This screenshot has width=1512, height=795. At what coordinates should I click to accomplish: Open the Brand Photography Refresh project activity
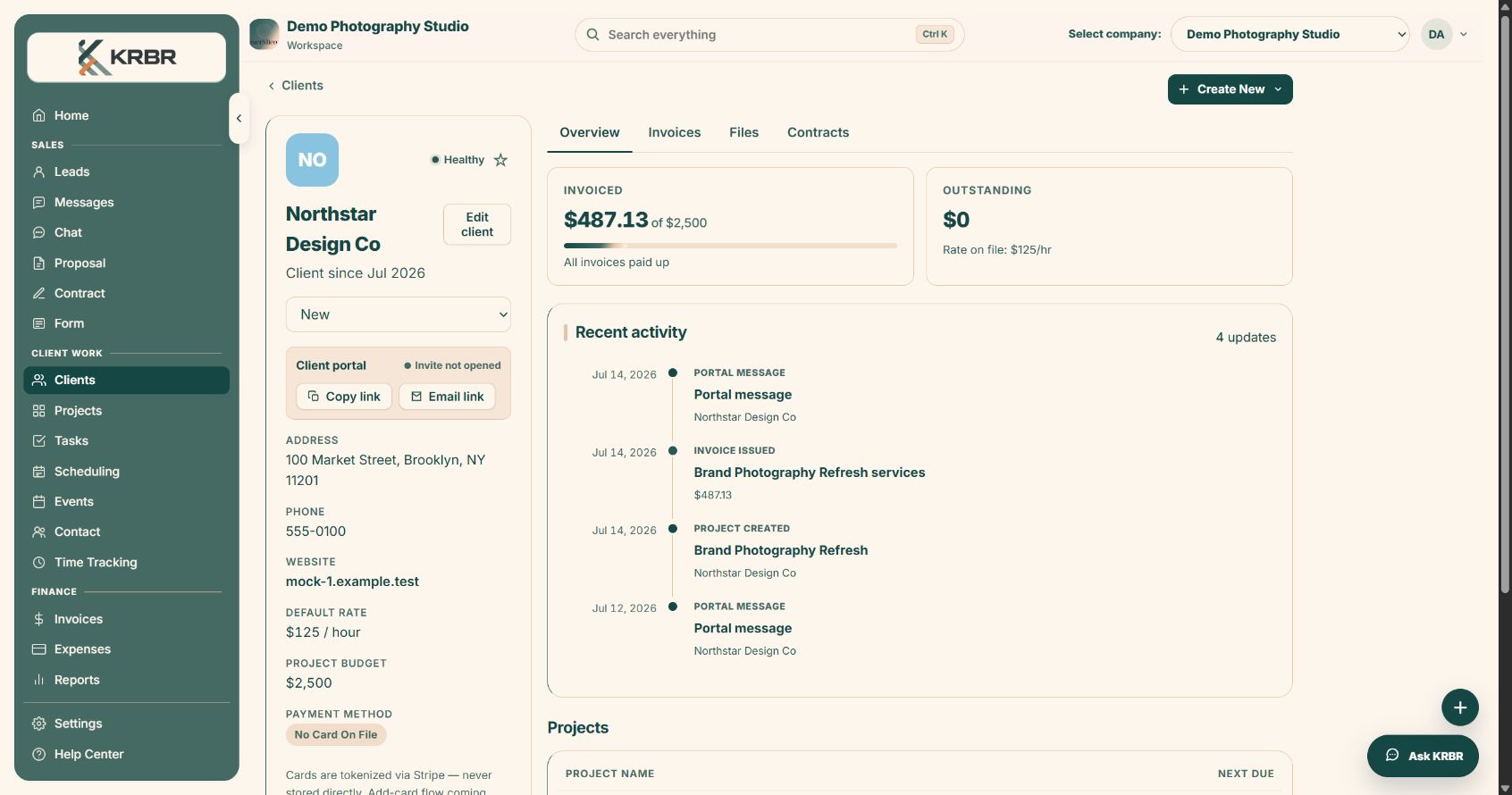(x=781, y=550)
